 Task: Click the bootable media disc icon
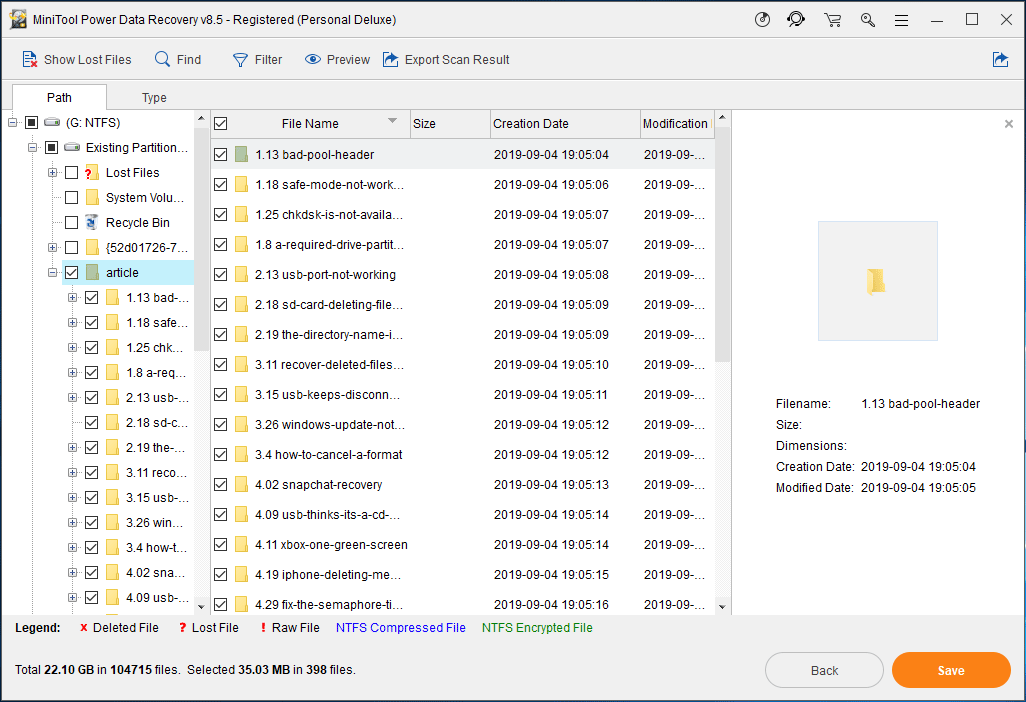(763, 20)
